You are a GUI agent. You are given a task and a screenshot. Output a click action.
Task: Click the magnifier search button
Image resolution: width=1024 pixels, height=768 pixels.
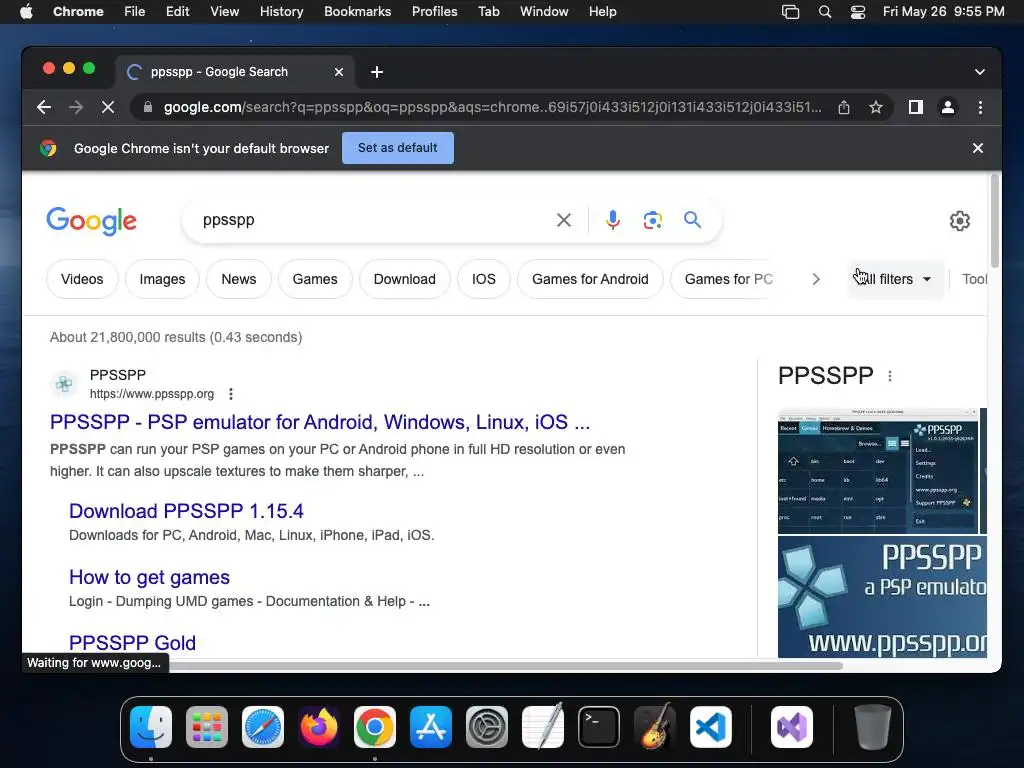(692, 219)
